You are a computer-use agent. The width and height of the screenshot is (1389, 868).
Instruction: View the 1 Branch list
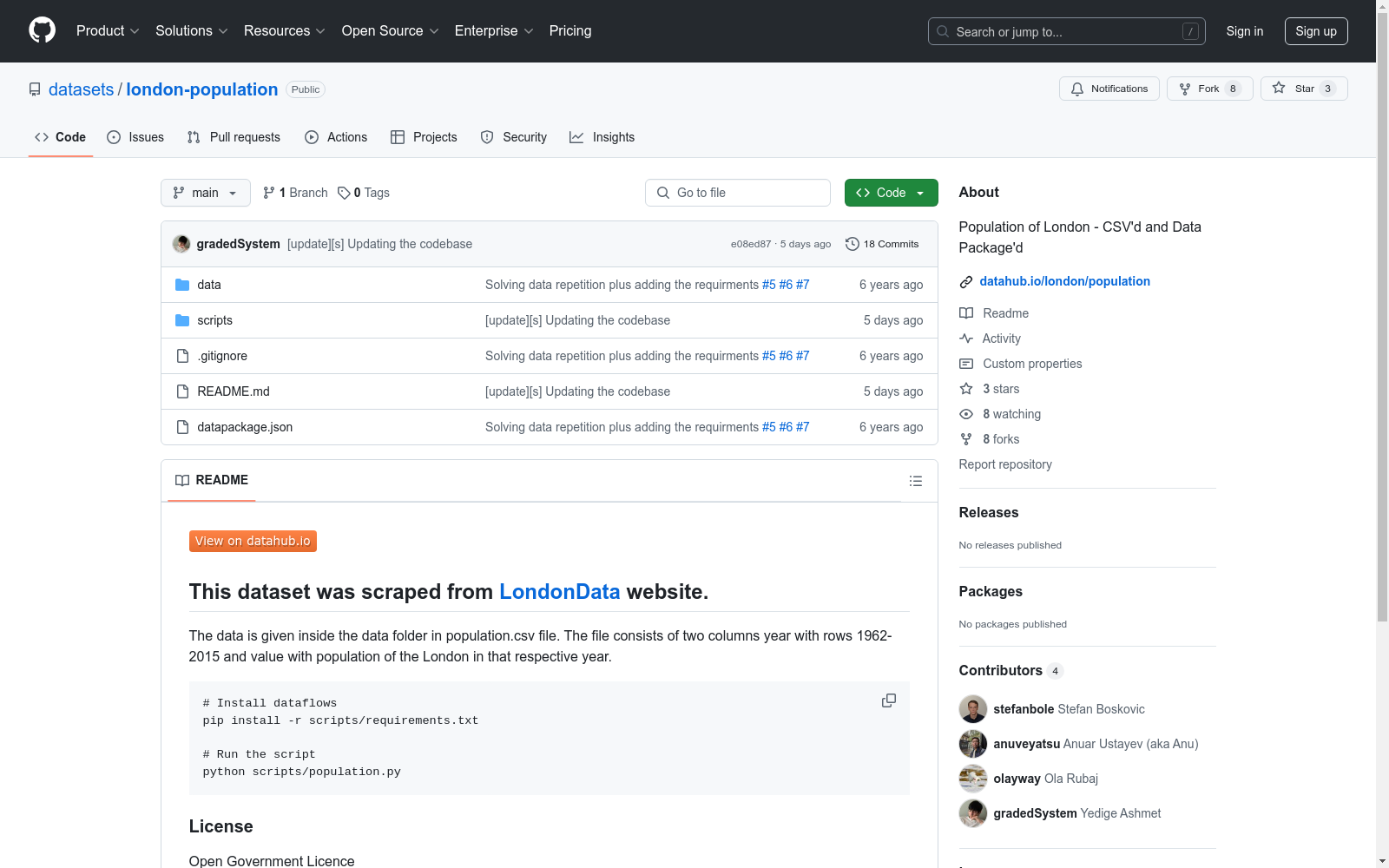(x=295, y=193)
